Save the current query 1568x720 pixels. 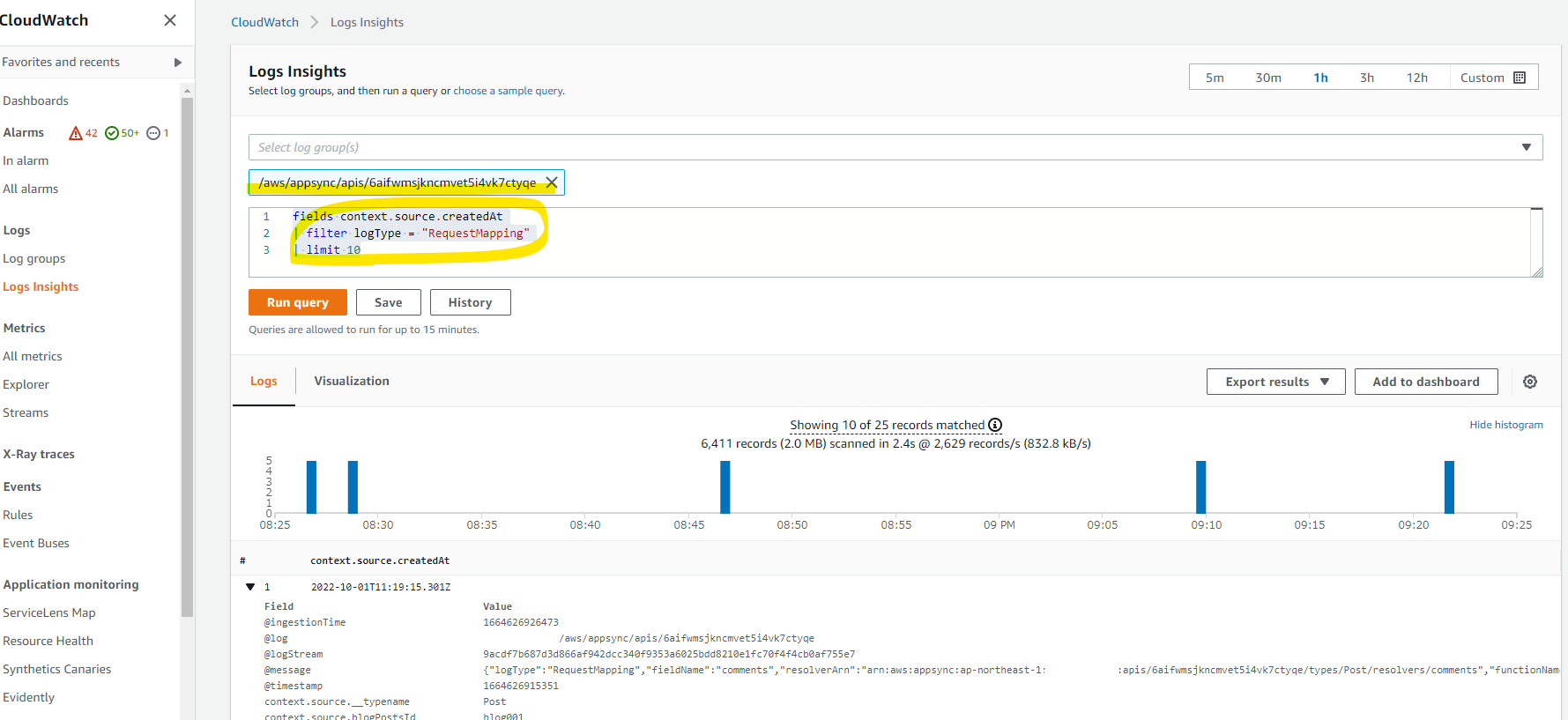[x=389, y=302]
